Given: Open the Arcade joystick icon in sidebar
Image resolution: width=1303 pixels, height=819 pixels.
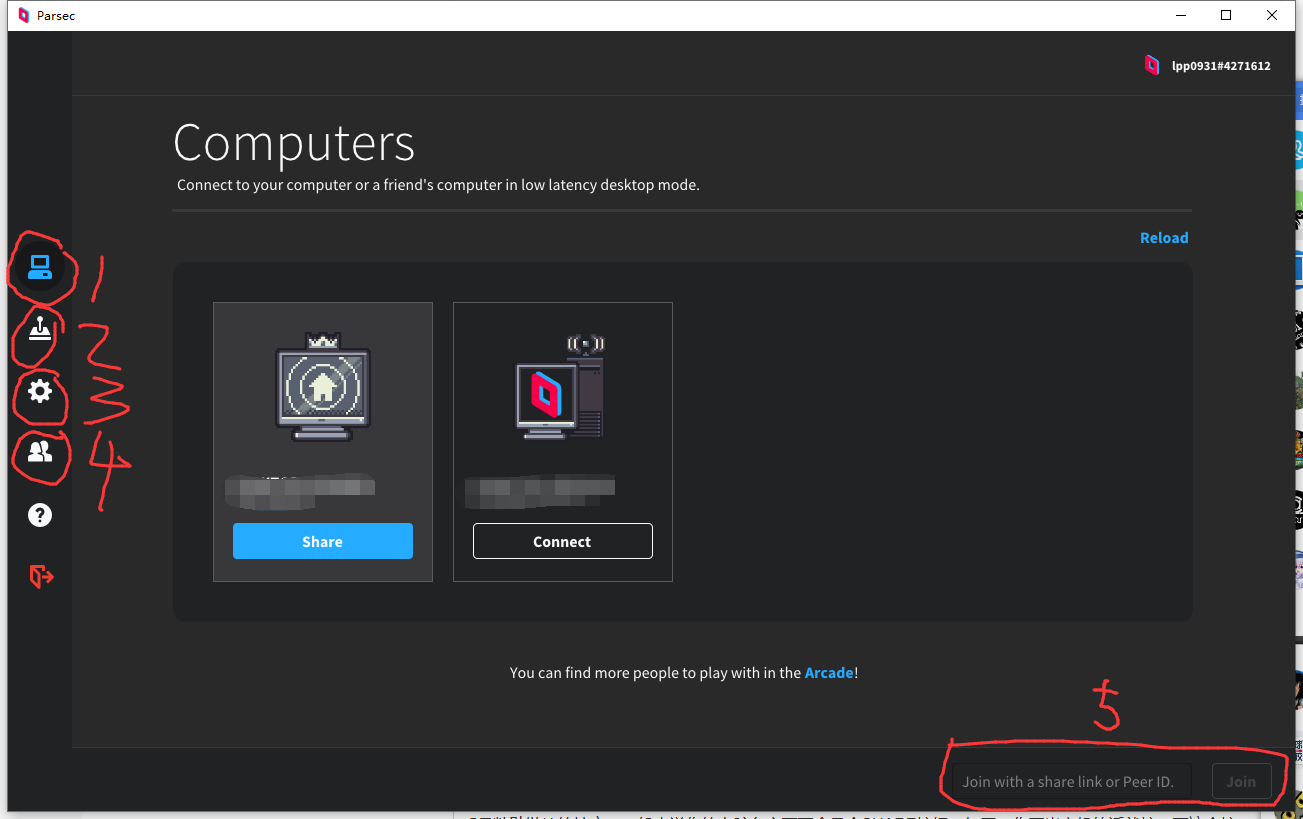Looking at the screenshot, I should 40,329.
